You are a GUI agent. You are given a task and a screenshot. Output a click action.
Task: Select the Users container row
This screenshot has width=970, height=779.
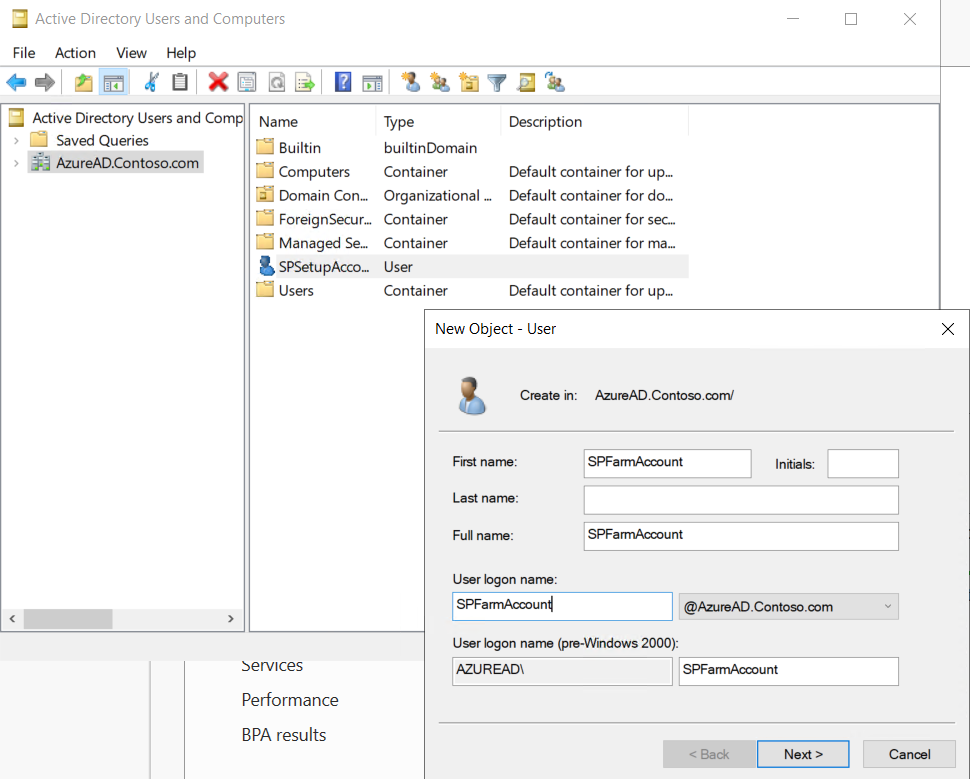[470, 290]
